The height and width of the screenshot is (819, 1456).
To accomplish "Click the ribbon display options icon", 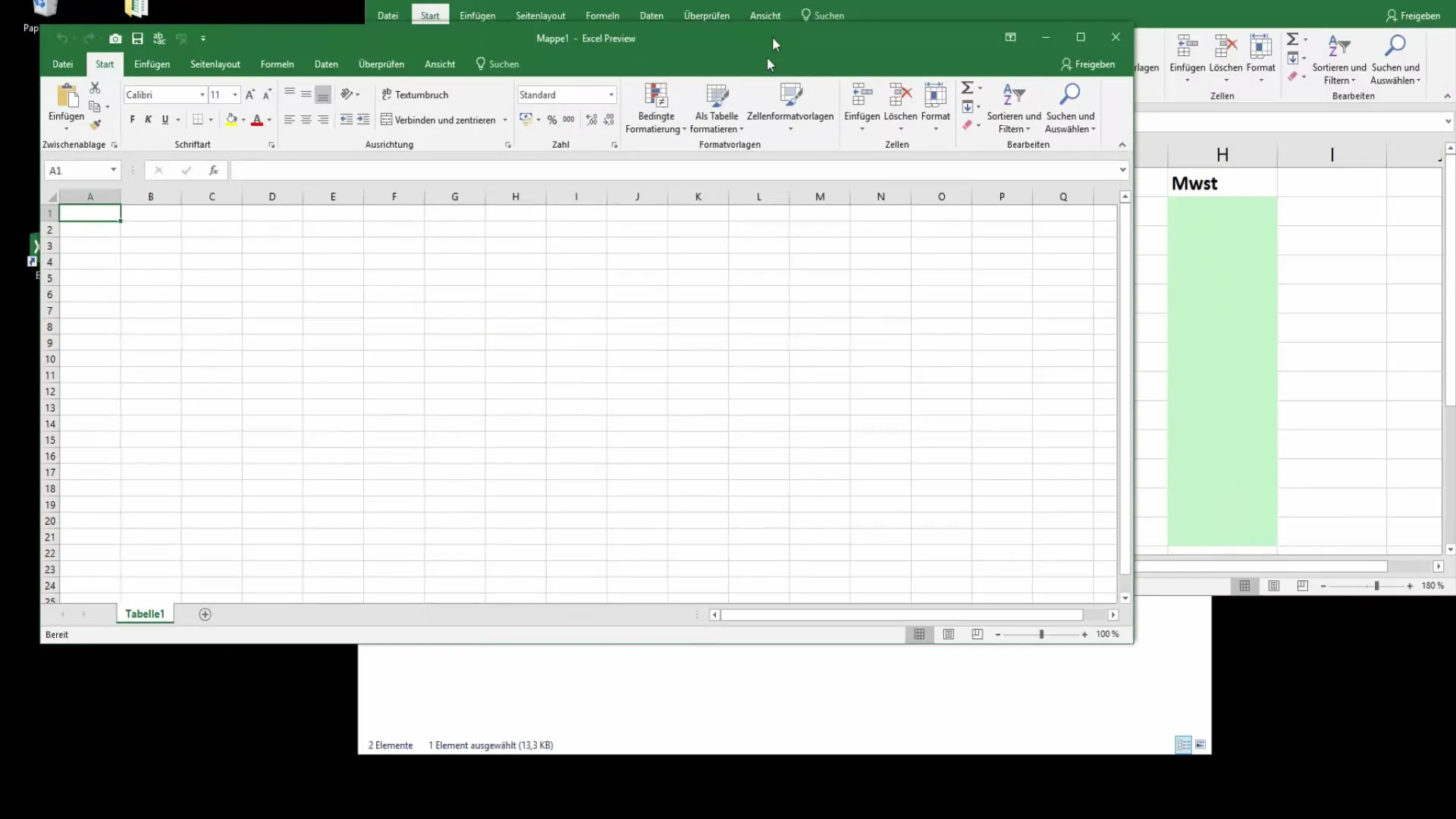I will coord(1011,37).
